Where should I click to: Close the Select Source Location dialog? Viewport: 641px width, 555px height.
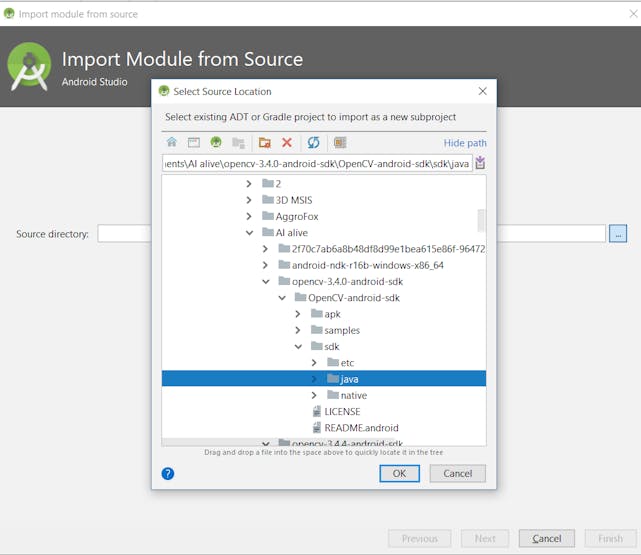pyautogui.click(x=482, y=91)
